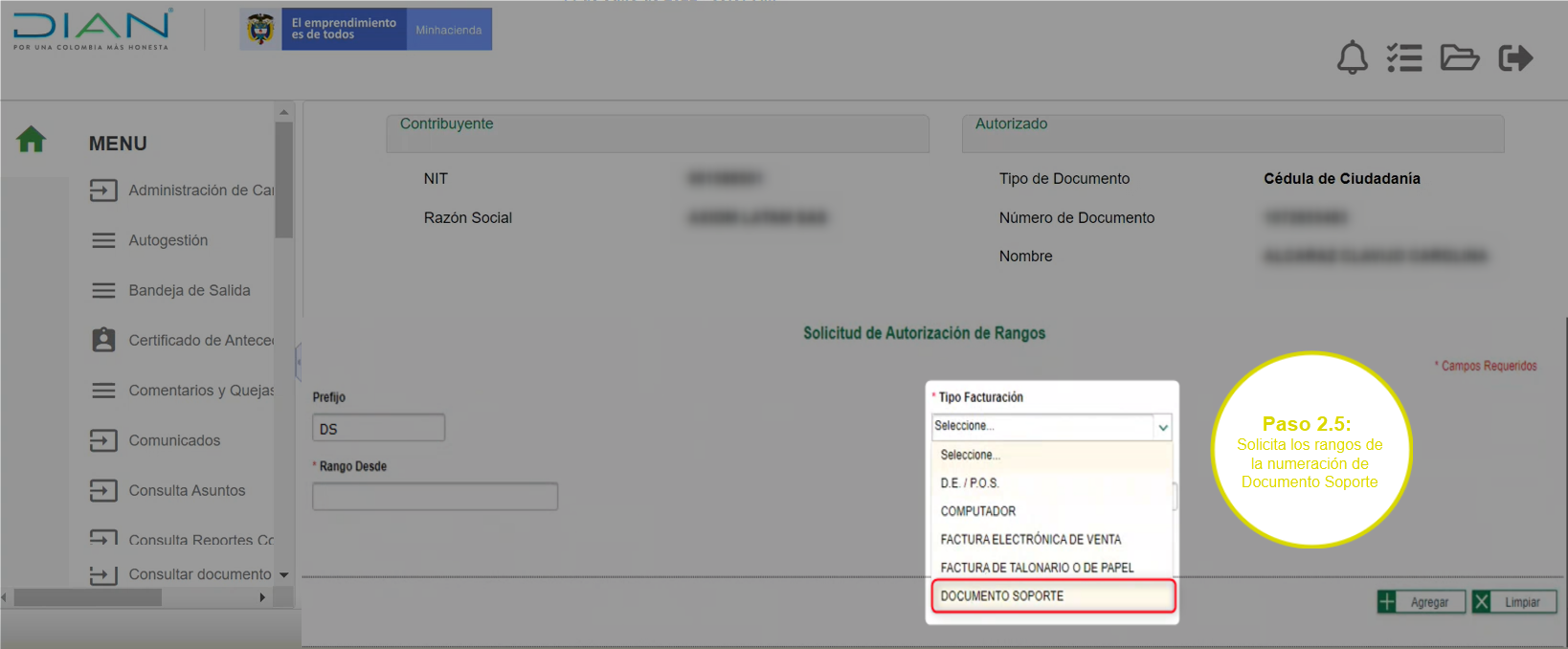1568x649 pixels.
Task: Click the Agregar button
Action: 1421,602
